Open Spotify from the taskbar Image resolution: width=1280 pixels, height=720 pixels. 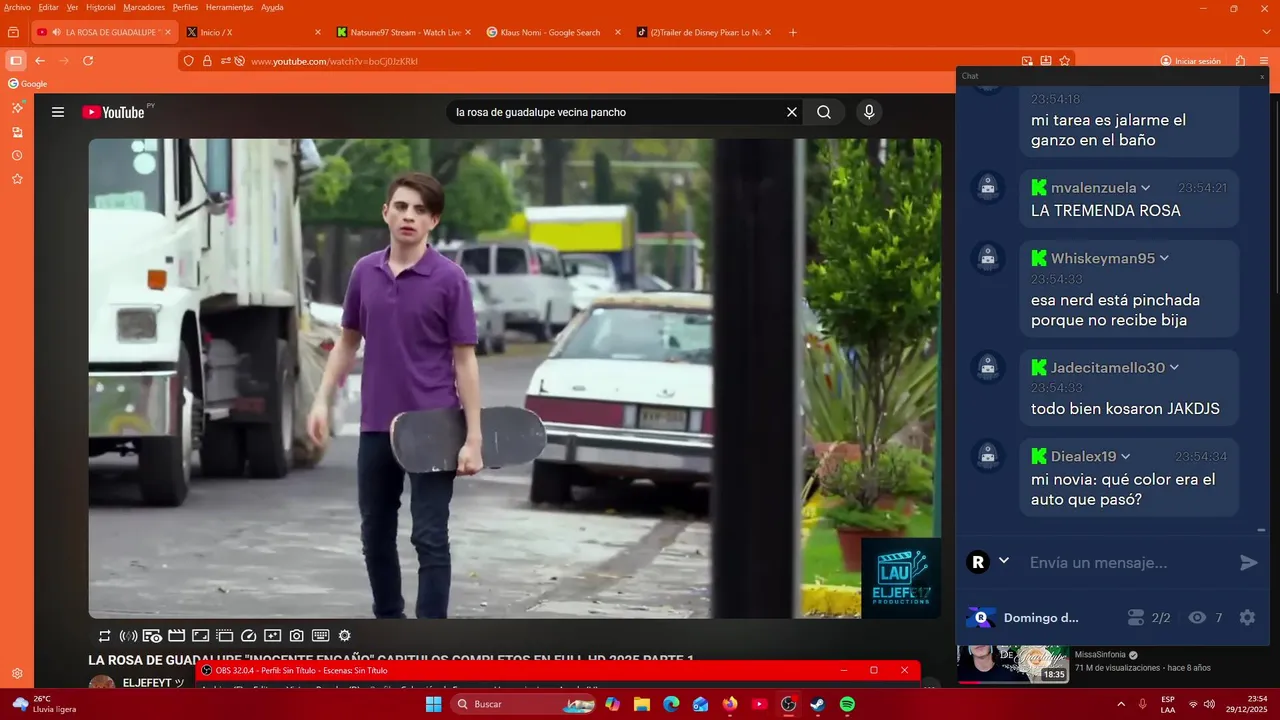click(x=847, y=704)
